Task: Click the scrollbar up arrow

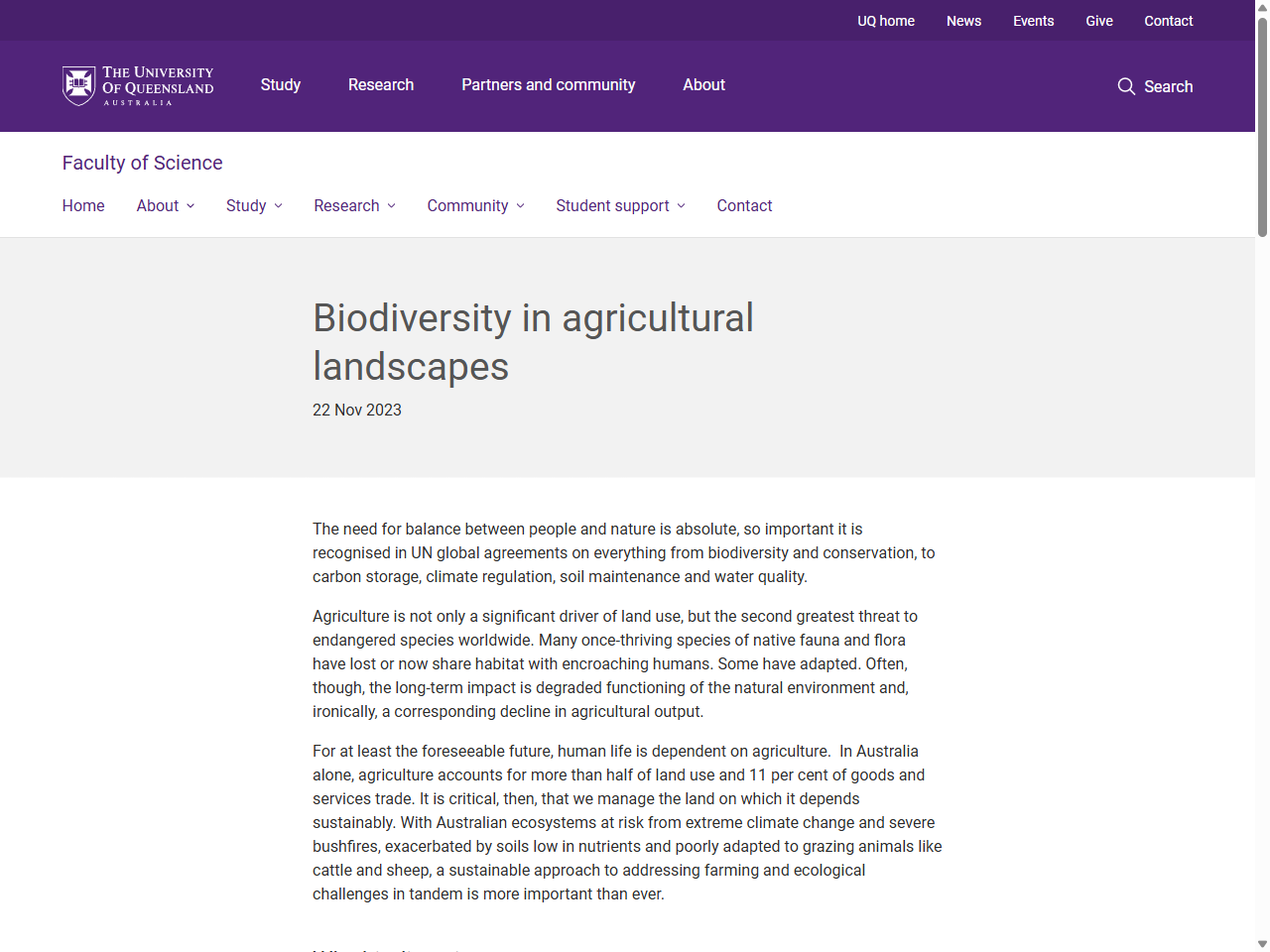Action: click(1262, 7)
